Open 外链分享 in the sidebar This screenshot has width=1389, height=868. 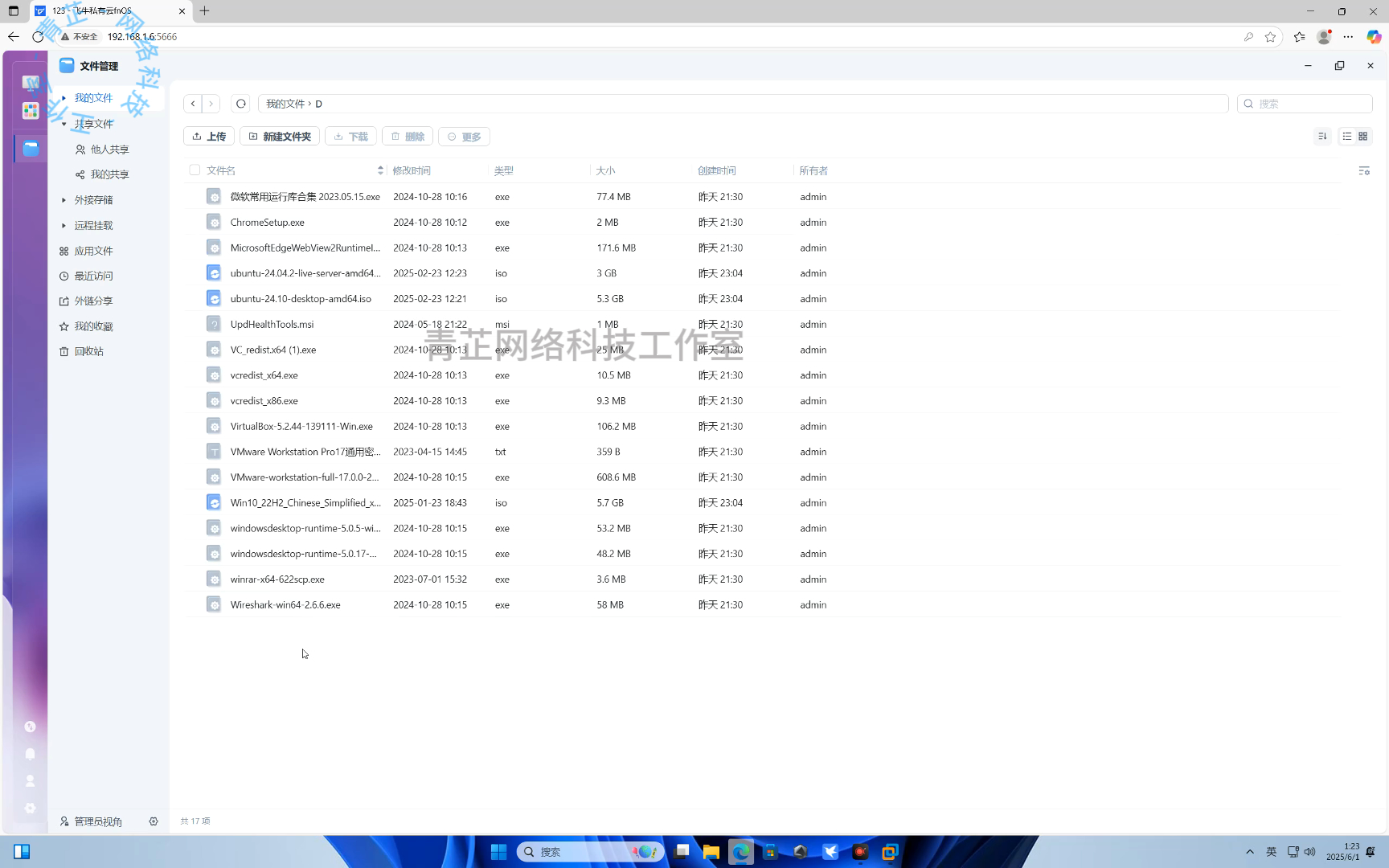click(x=93, y=301)
